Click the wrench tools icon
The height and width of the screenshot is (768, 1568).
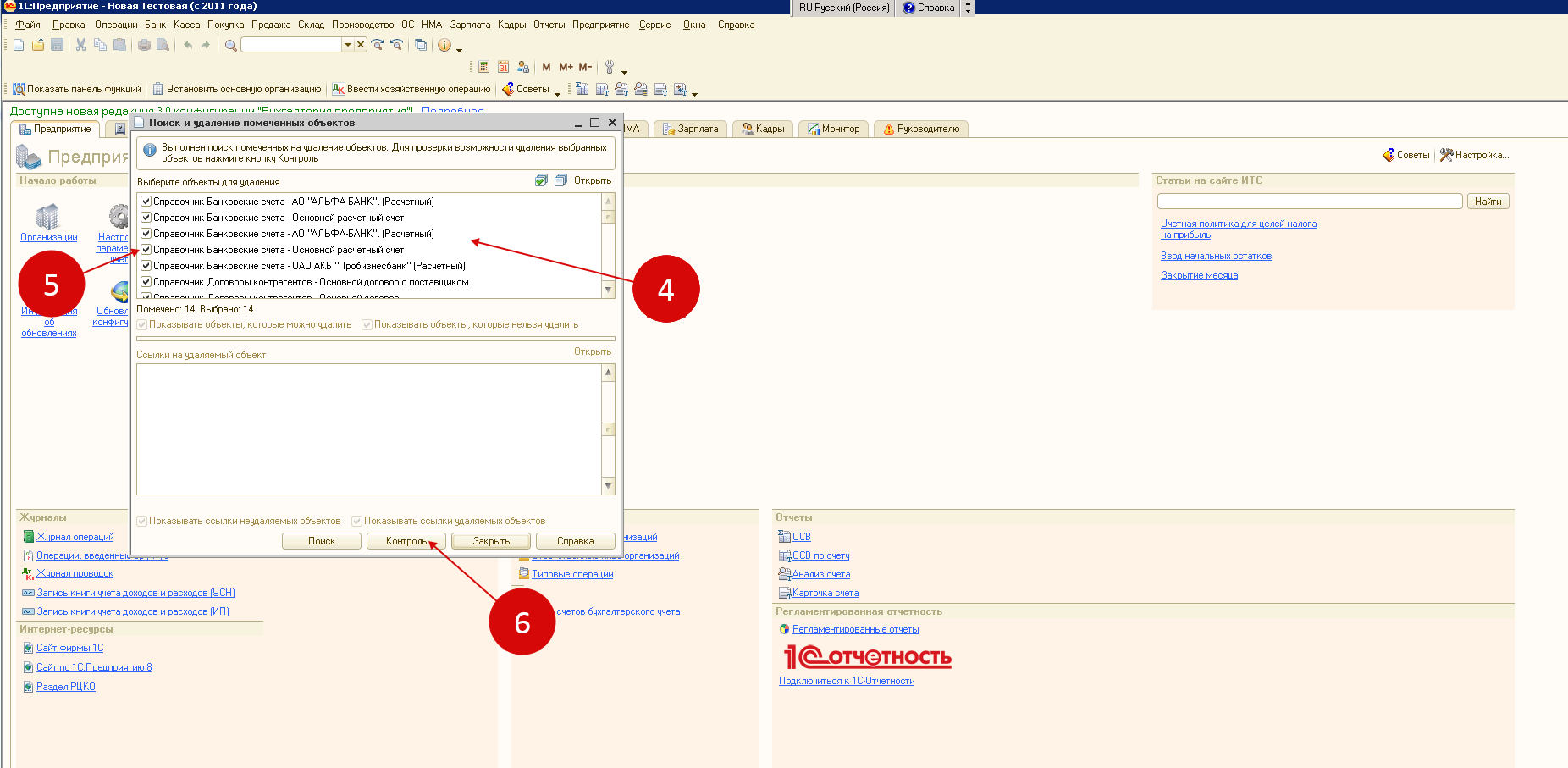[609, 67]
